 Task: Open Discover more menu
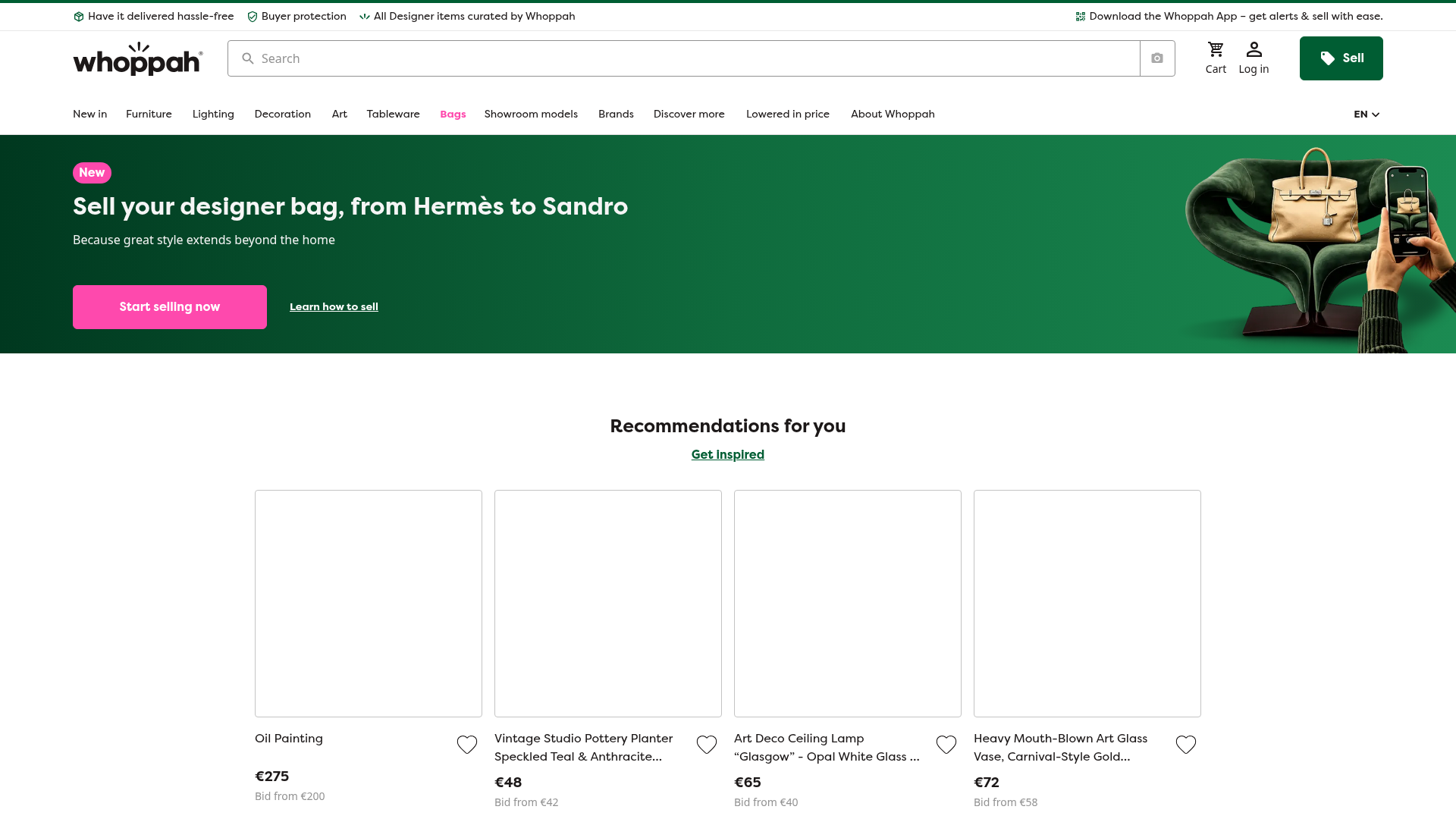pyautogui.click(x=689, y=115)
